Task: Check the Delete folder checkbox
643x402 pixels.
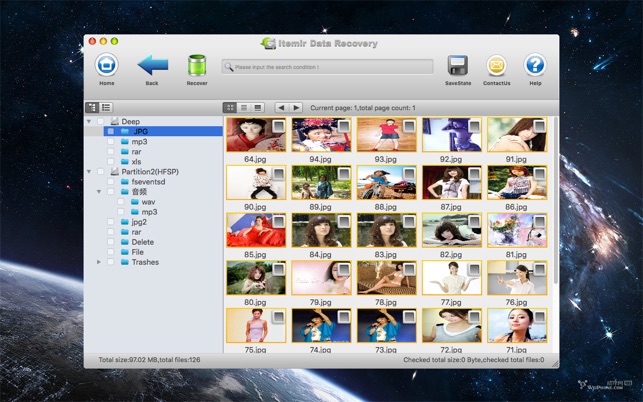Action: (111, 242)
